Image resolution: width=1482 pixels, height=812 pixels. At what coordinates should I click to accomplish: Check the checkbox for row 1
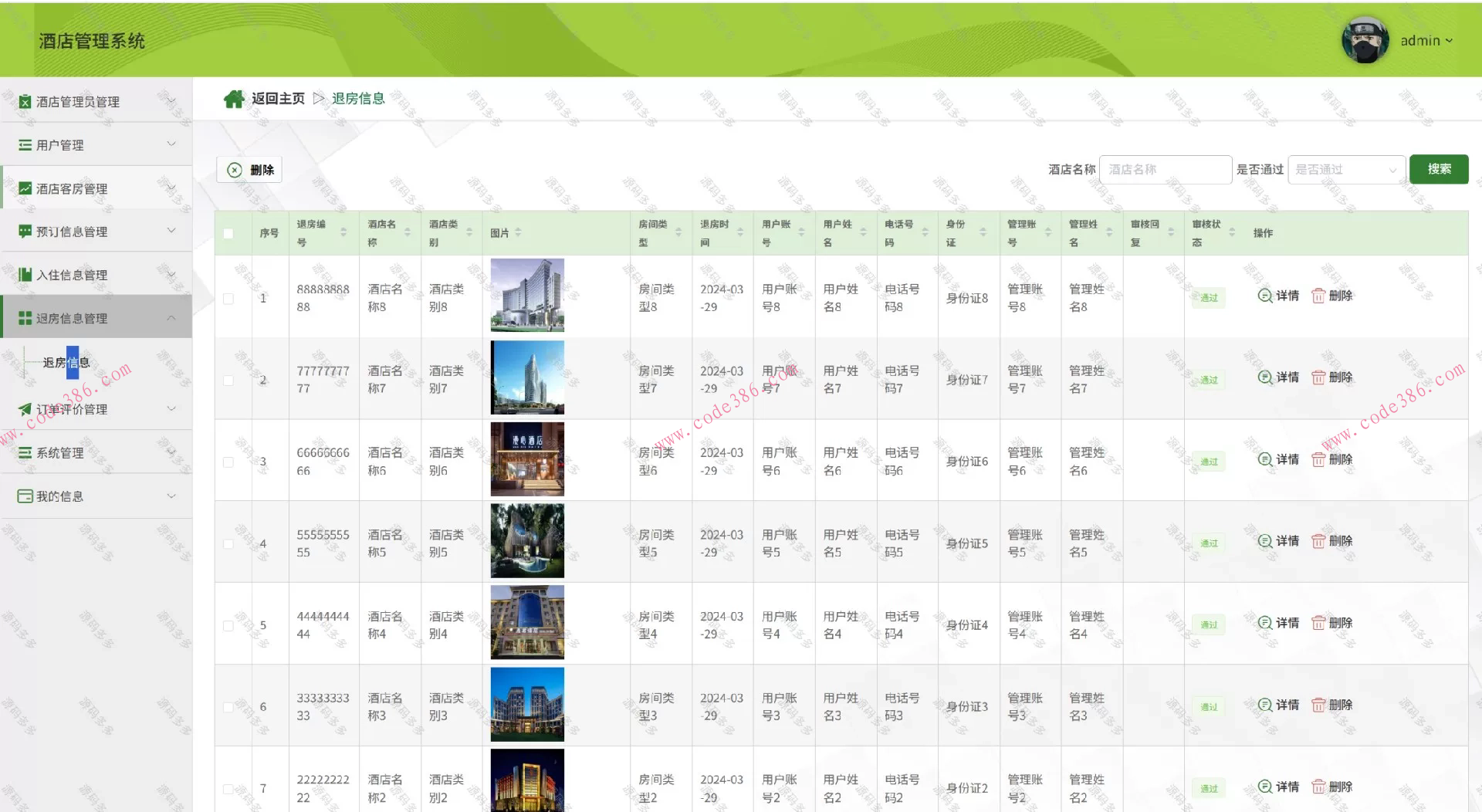click(228, 299)
